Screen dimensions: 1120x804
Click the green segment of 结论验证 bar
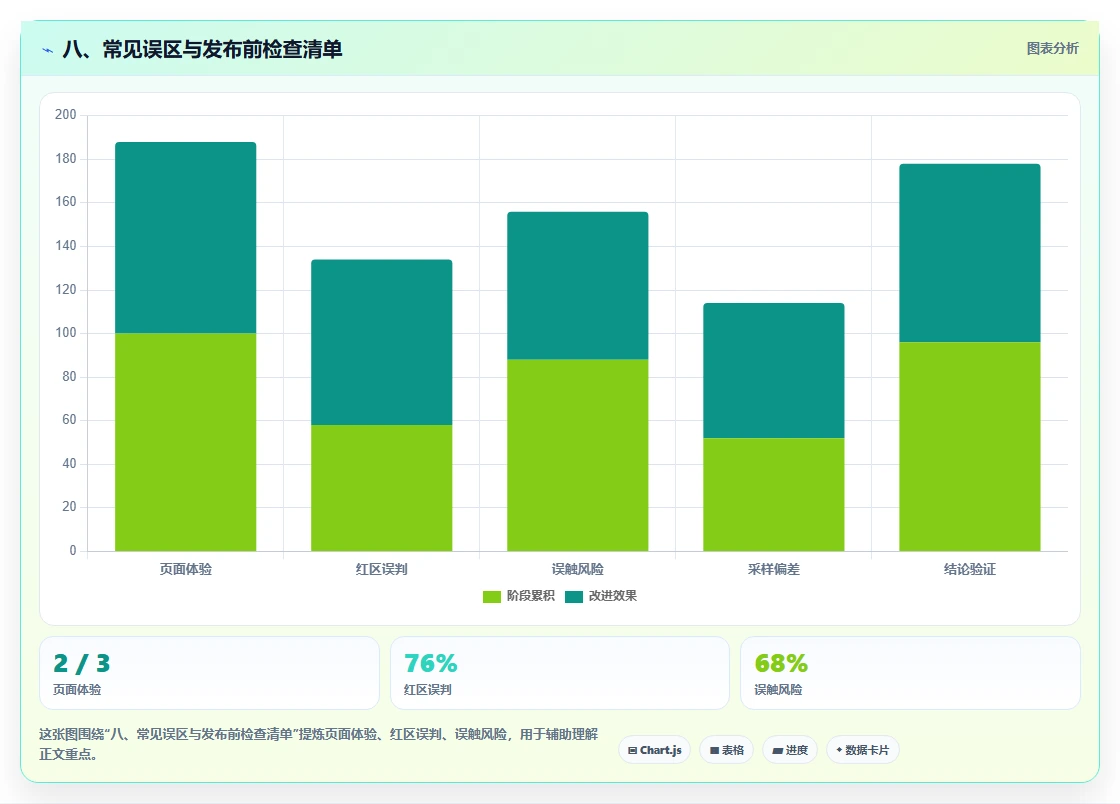tap(970, 447)
